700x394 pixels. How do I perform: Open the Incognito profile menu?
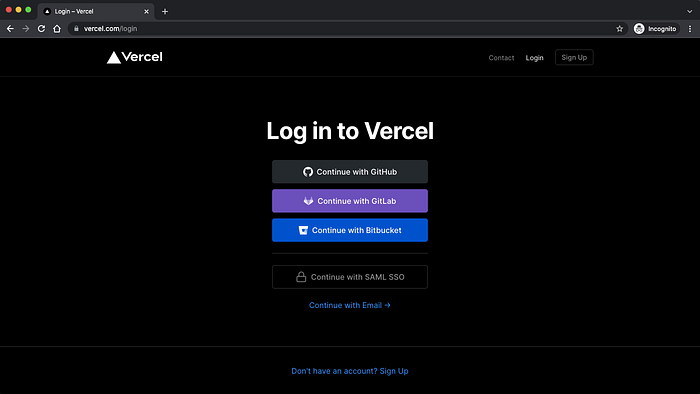[656, 29]
